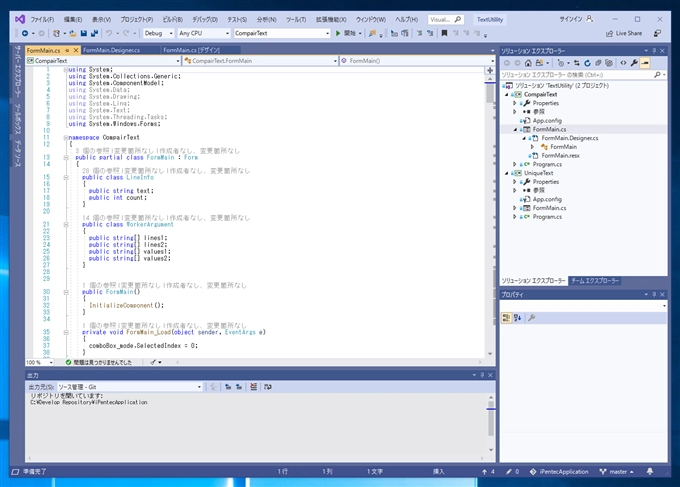This screenshot has width=680, height=487.
Task: Open the FormMain() member navigation dropdown
Action: coord(417,61)
